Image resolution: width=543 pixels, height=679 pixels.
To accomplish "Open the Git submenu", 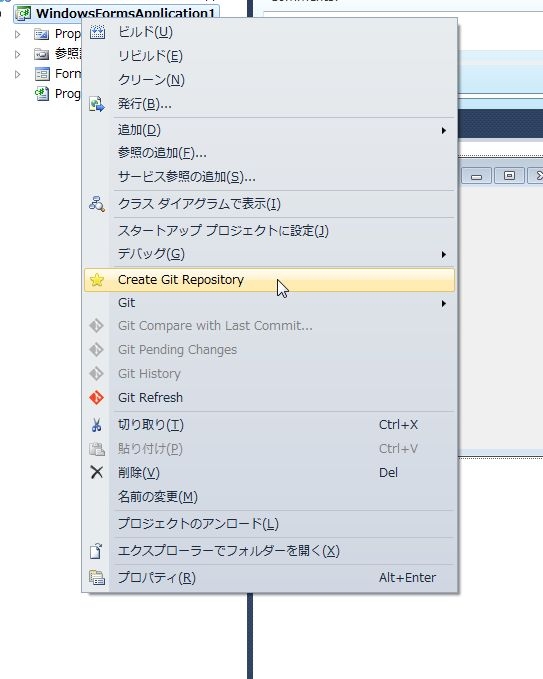I will click(x=269, y=303).
